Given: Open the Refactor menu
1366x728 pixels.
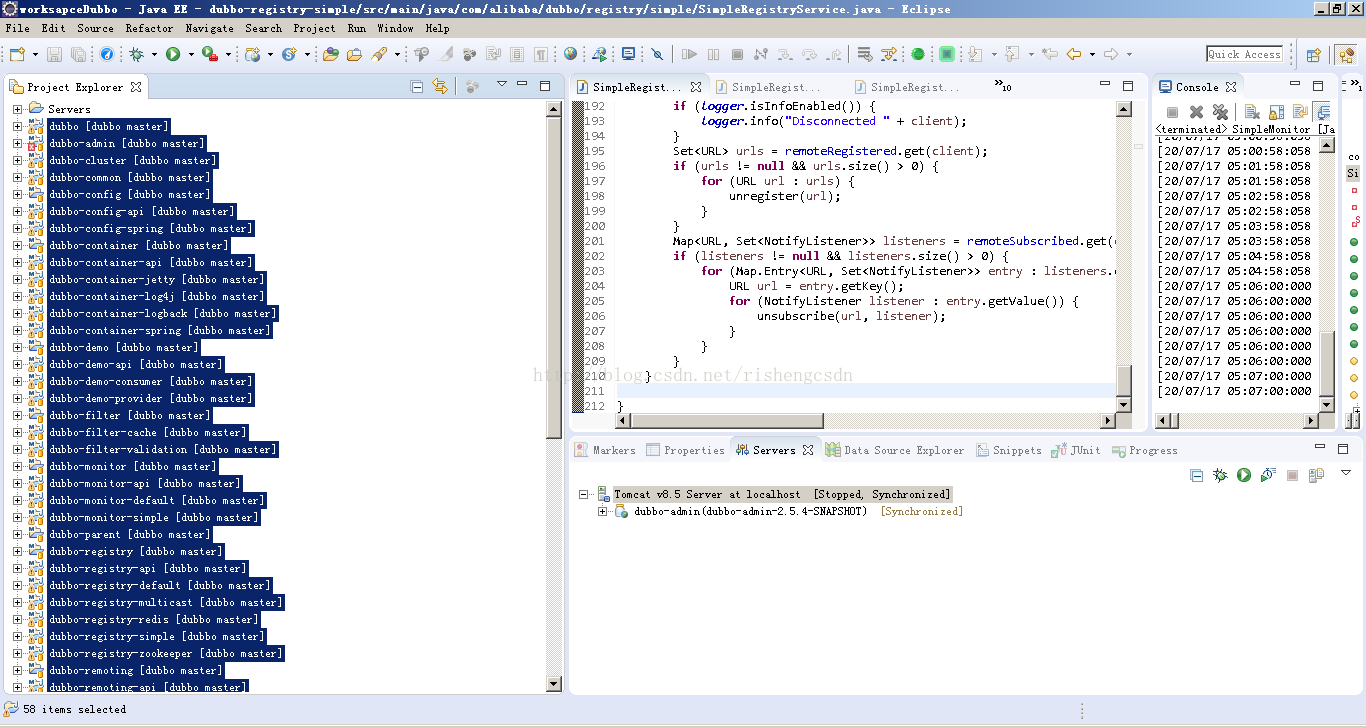Looking at the screenshot, I should (x=149, y=28).
